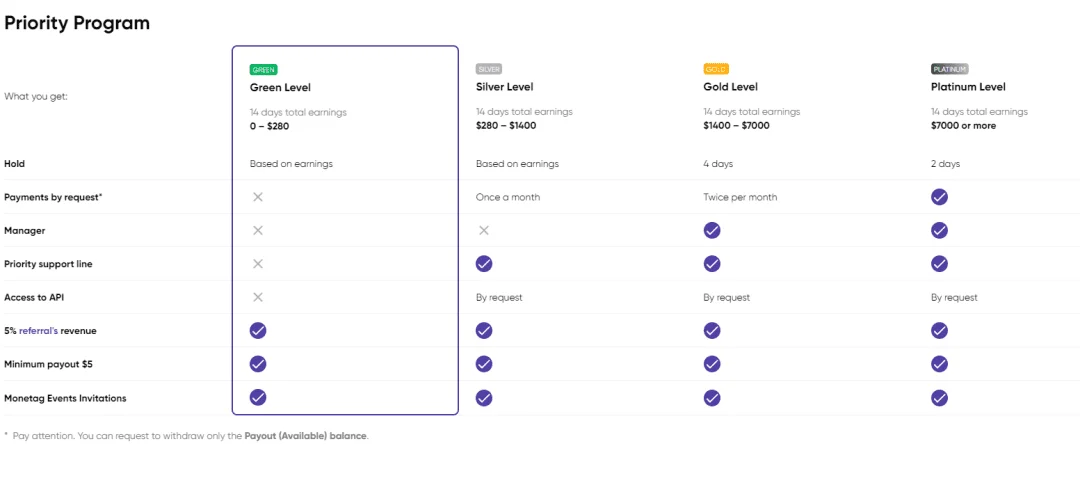The image size is (1080, 485).
Task: Click the dark PLATINUM level badge
Action: tap(950, 70)
